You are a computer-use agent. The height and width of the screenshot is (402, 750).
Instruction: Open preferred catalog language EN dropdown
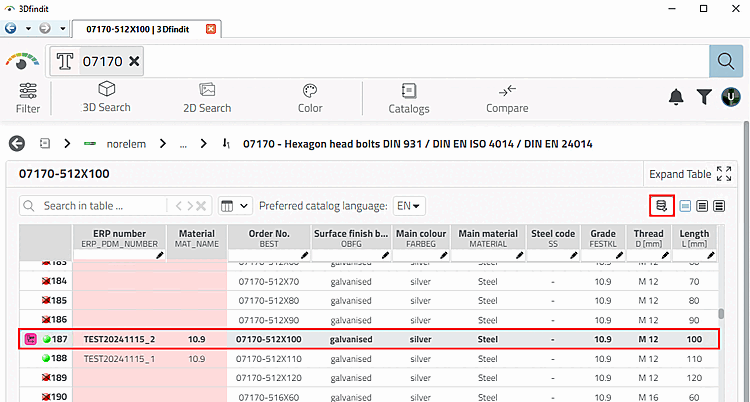click(x=409, y=206)
